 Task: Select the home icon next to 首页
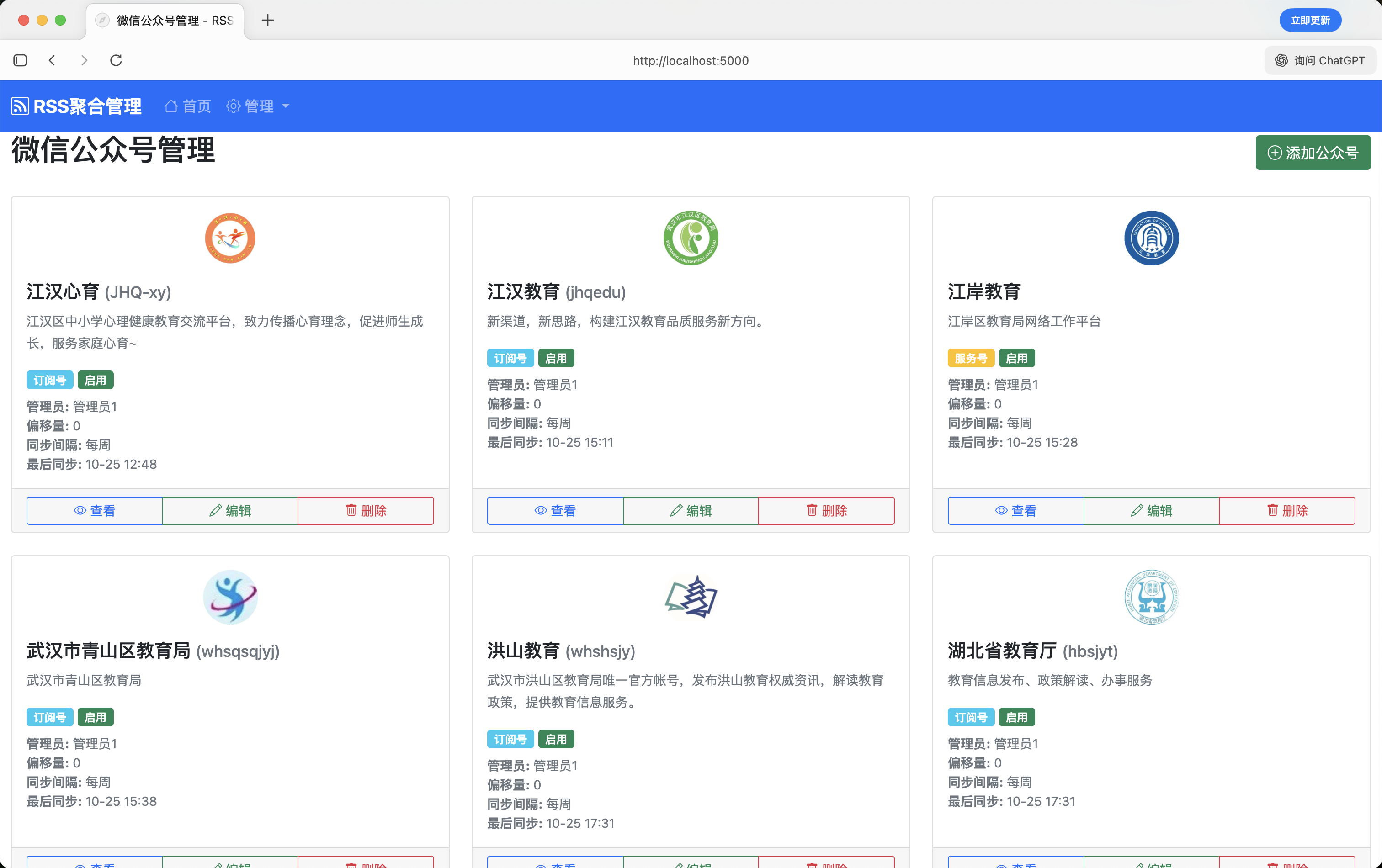click(x=170, y=106)
